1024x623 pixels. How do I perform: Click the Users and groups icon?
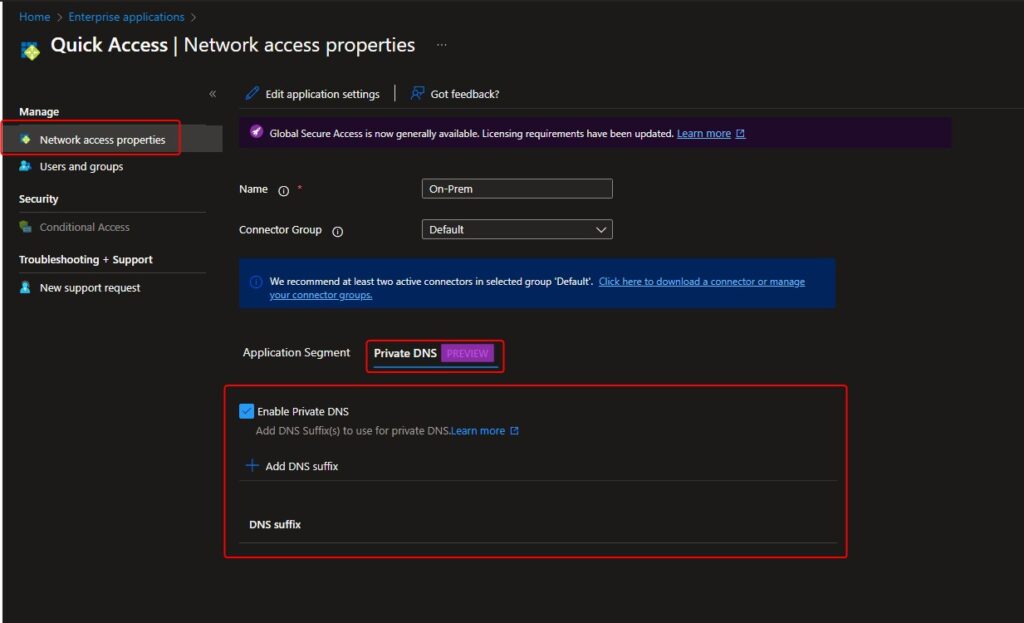pos(25,166)
